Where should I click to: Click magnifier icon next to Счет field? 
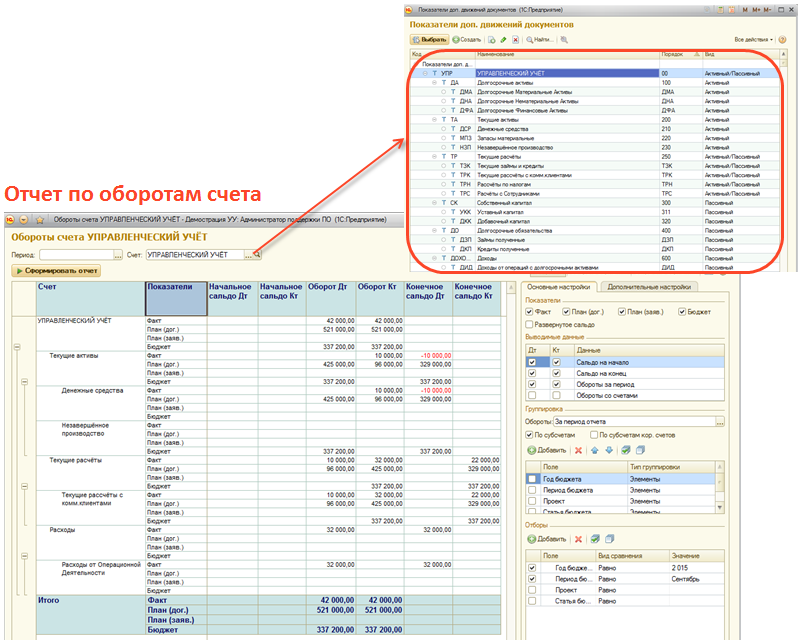(257, 255)
